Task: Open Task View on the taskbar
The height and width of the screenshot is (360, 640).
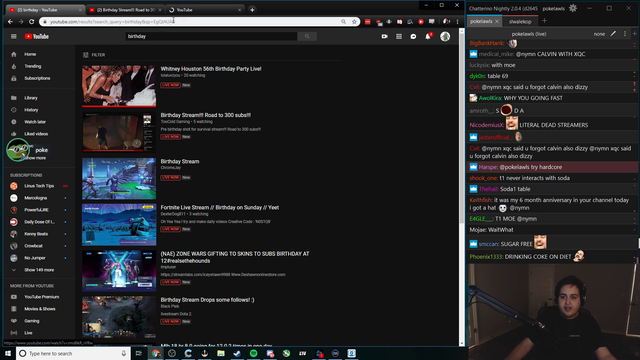Action: pyautogui.click(x=139, y=353)
